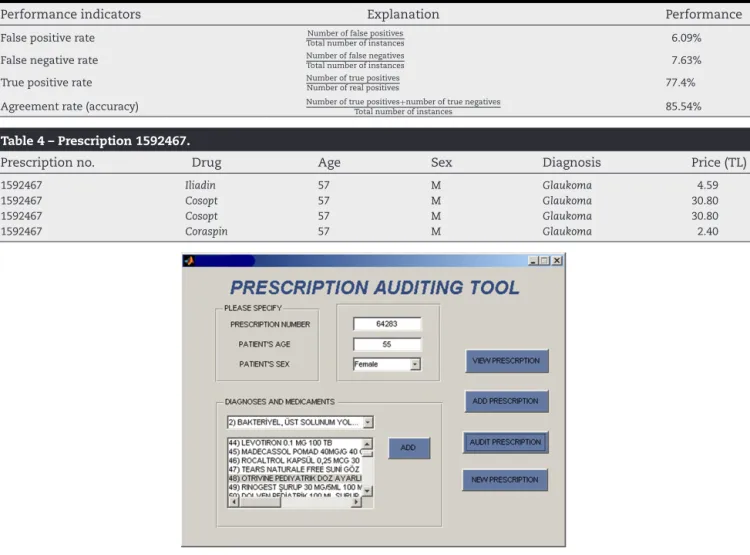Screen dimensions: 750x555
Task: Click the Iliadin drug cell in Table 4
Action: coord(200,185)
